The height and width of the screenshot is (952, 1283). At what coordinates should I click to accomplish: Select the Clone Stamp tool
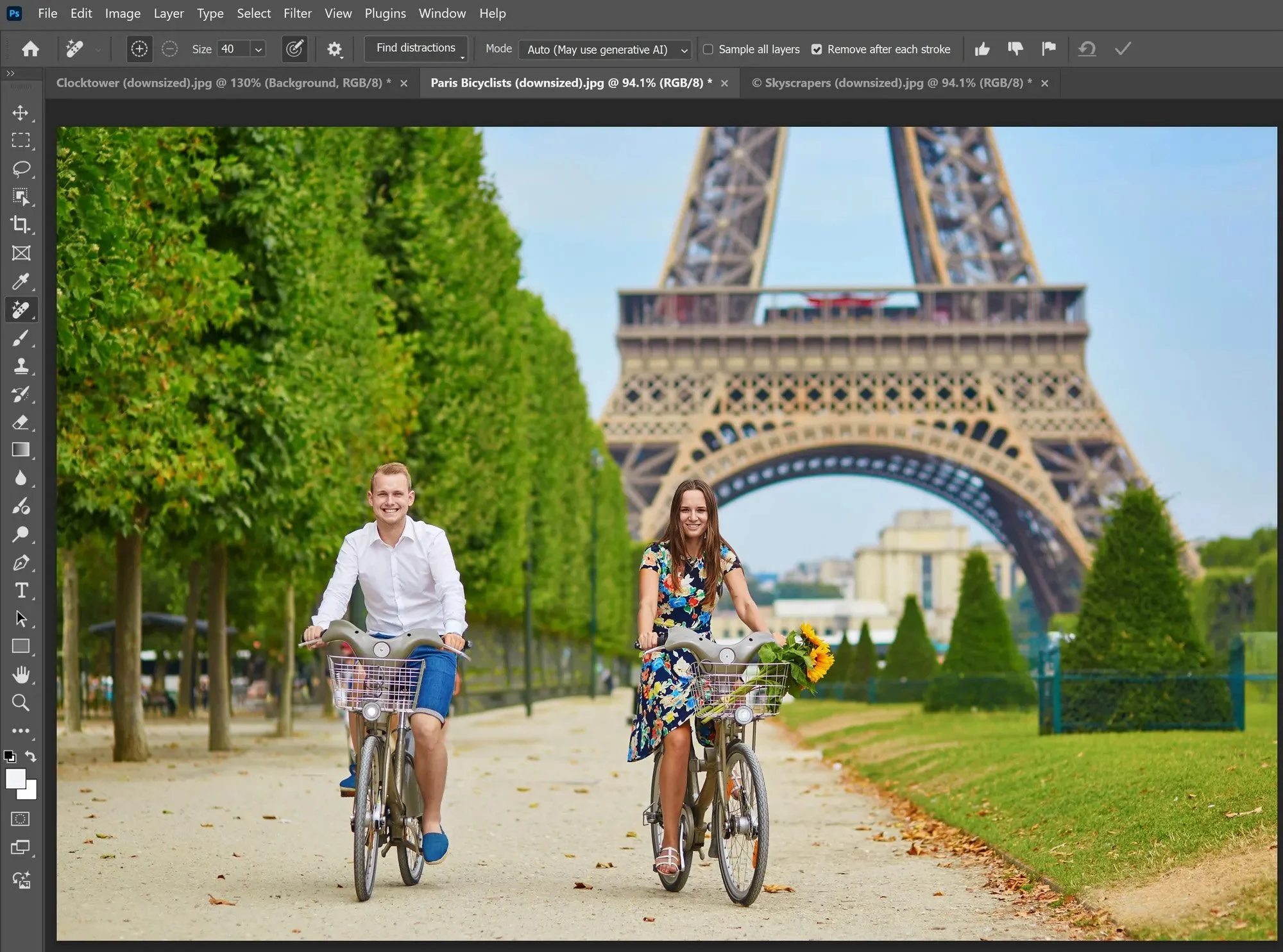tap(21, 366)
